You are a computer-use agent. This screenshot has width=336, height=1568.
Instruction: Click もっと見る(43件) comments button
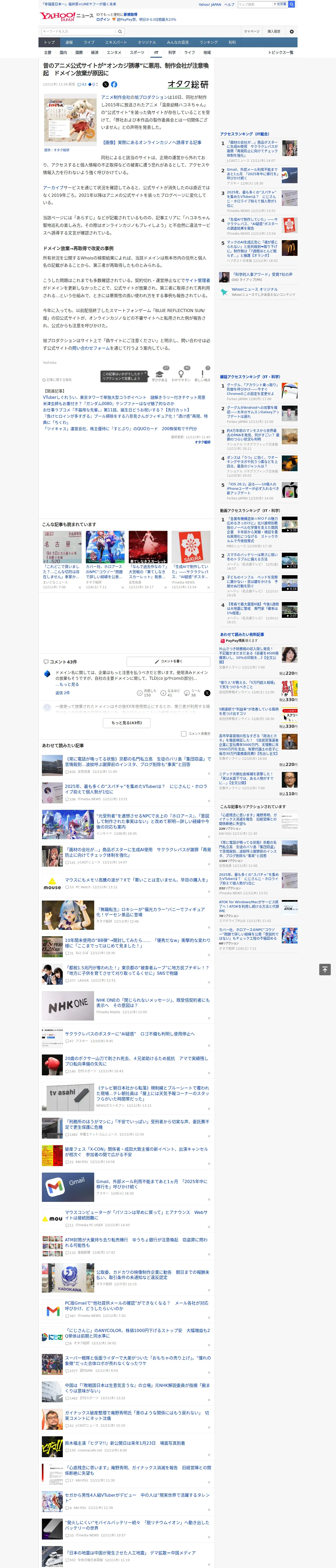point(127,723)
